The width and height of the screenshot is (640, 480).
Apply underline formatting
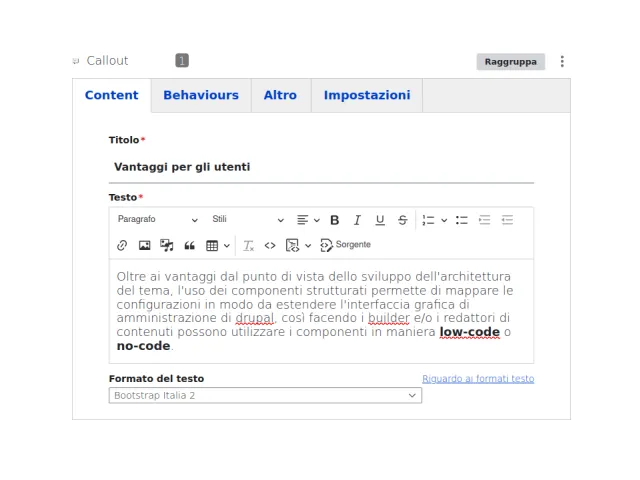click(380, 220)
